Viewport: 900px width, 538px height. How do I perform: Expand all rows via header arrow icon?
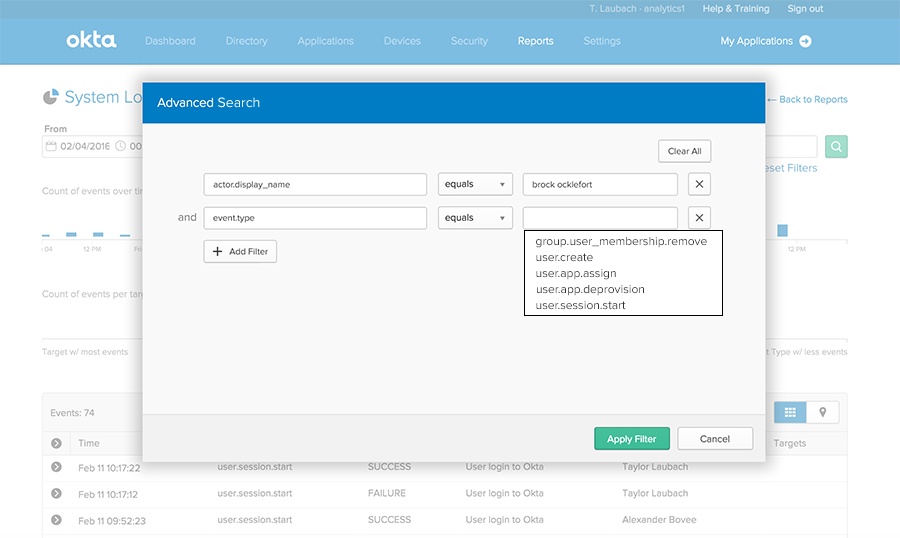pyautogui.click(x=56, y=443)
